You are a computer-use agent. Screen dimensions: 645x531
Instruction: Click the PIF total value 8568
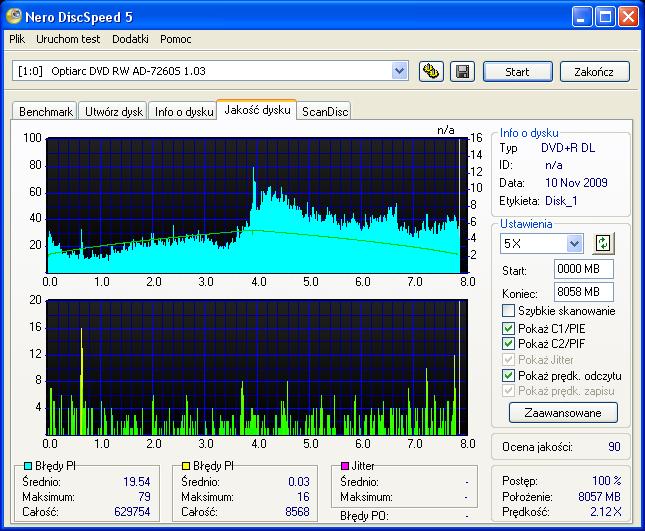point(297,512)
